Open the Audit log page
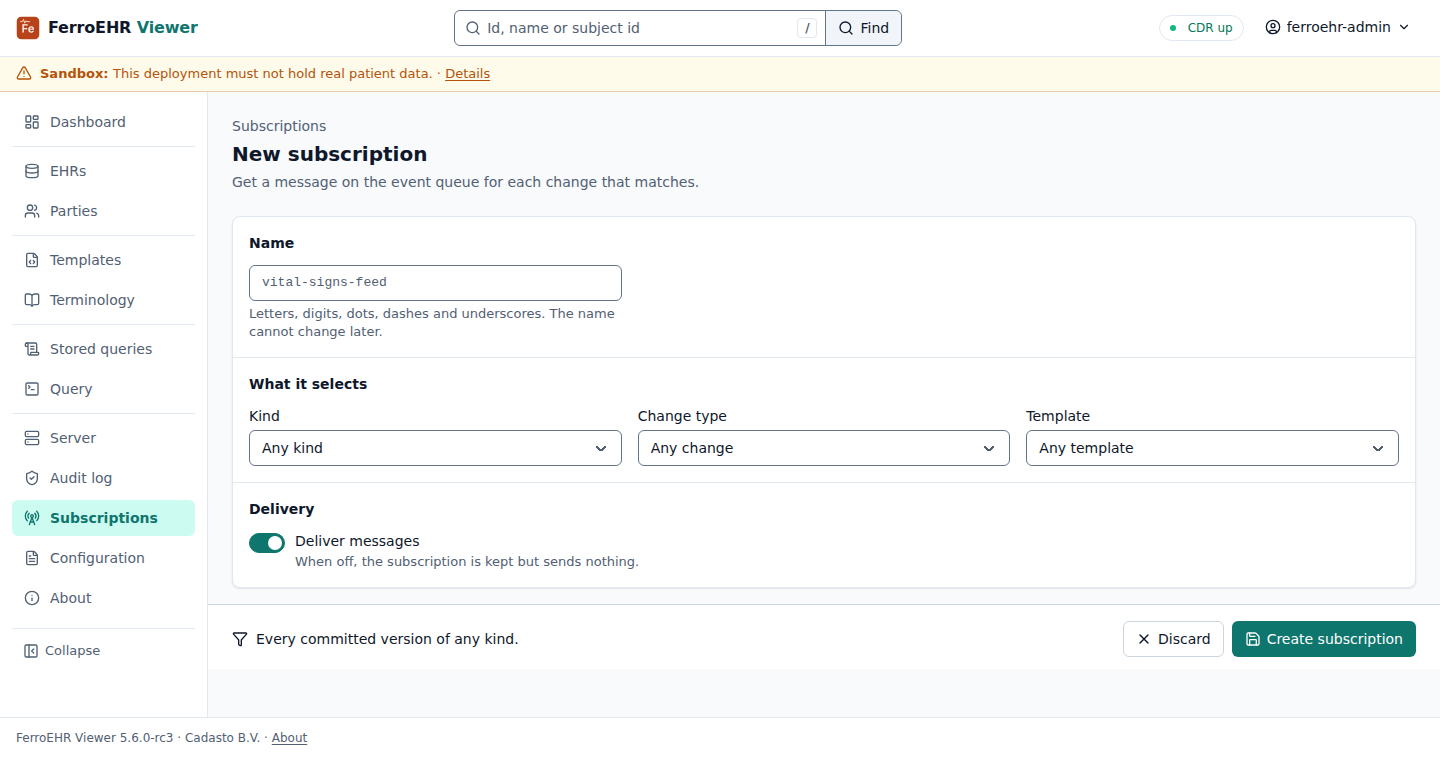 coord(103,478)
